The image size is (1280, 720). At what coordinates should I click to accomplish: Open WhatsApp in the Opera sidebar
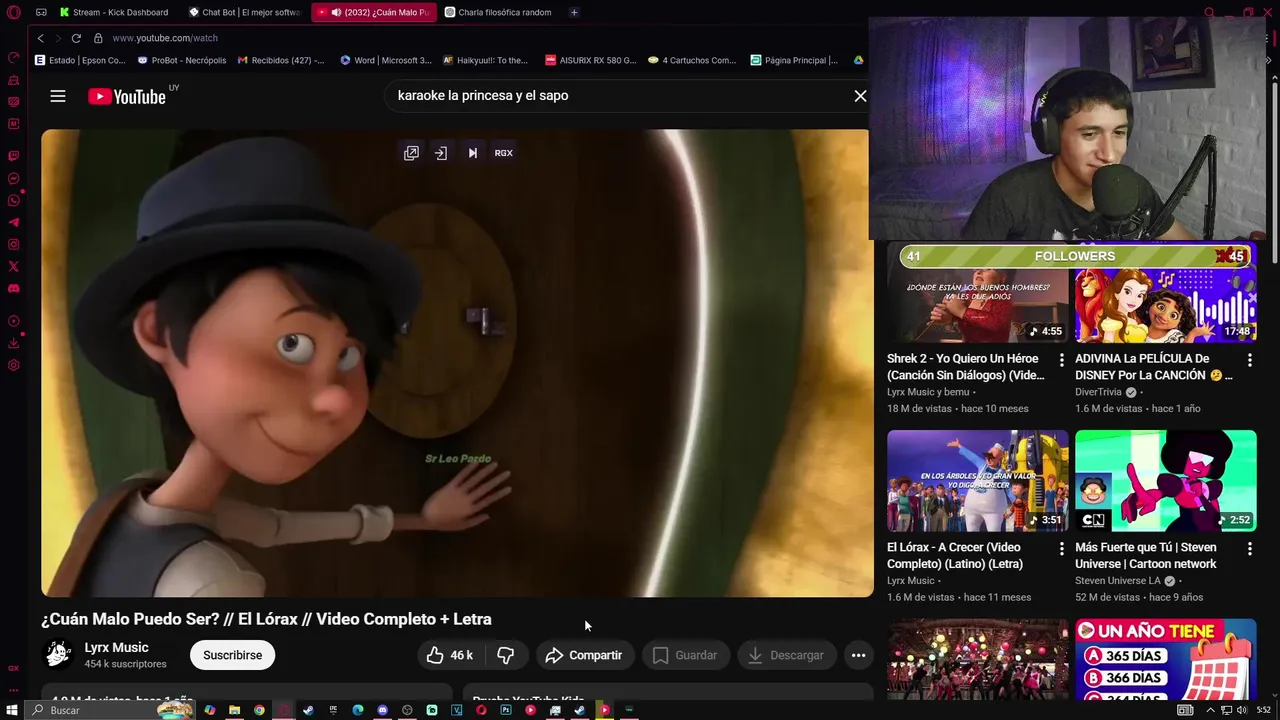[x=13, y=200]
